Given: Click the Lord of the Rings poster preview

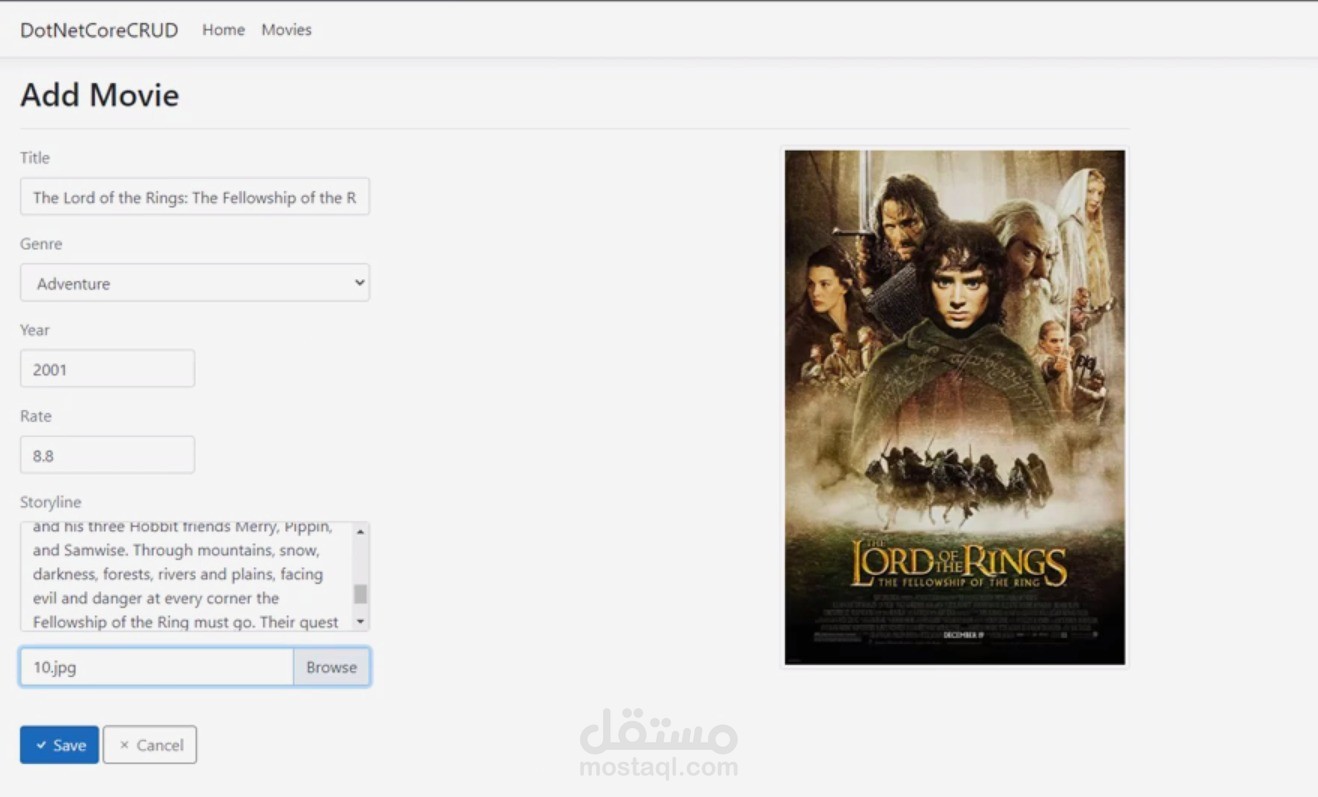Looking at the screenshot, I should point(955,407).
